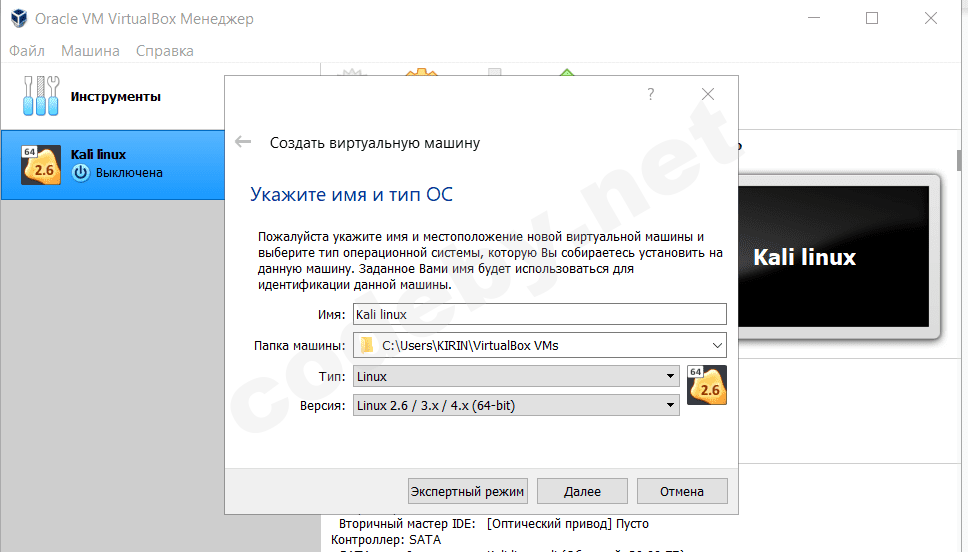This screenshot has width=968, height=552.
Task: Click the folder icon in Папка машины field
Action: [367, 345]
